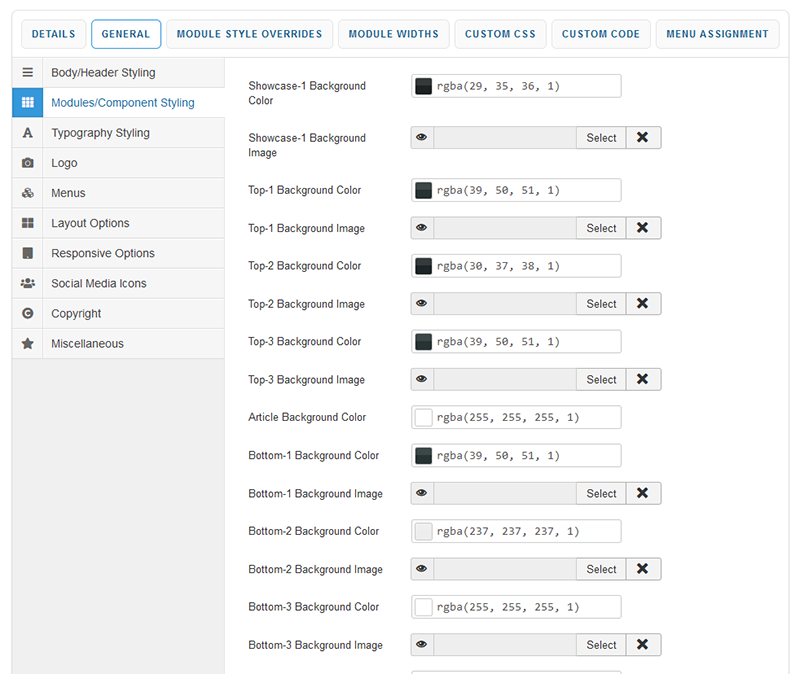
Task: Preview Showcase-1 Background Image with eye icon
Action: point(422,138)
